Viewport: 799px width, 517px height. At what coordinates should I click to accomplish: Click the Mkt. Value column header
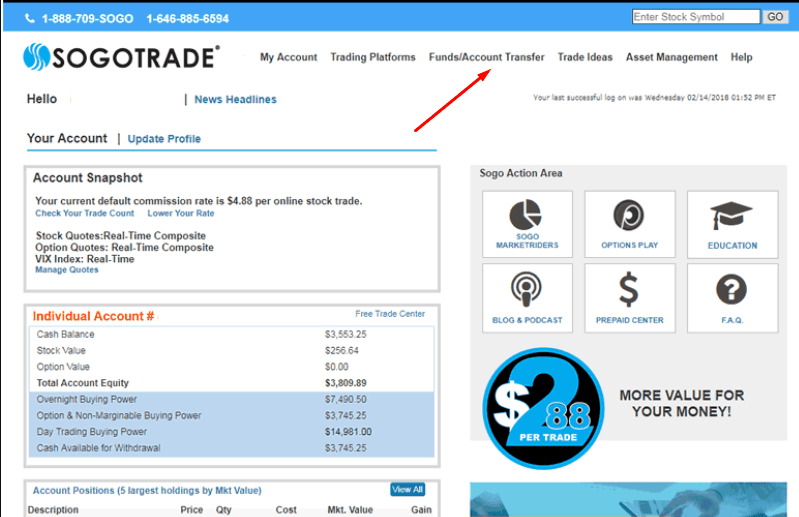pos(350,510)
